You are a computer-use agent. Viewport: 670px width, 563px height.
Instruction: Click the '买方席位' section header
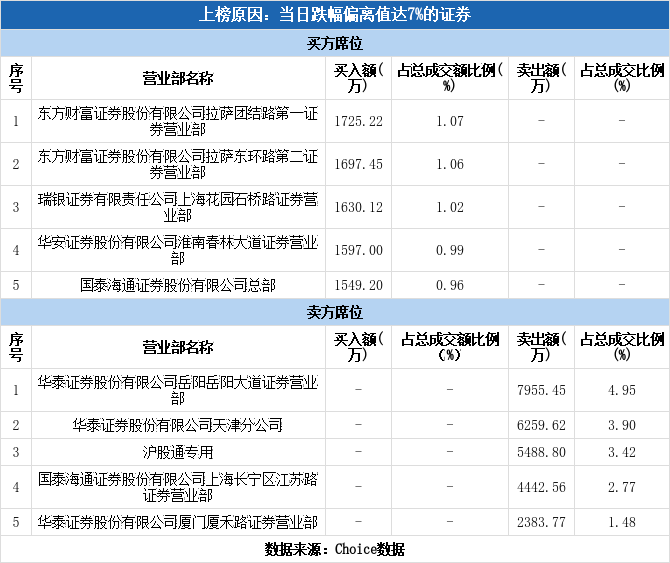(x=335, y=43)
